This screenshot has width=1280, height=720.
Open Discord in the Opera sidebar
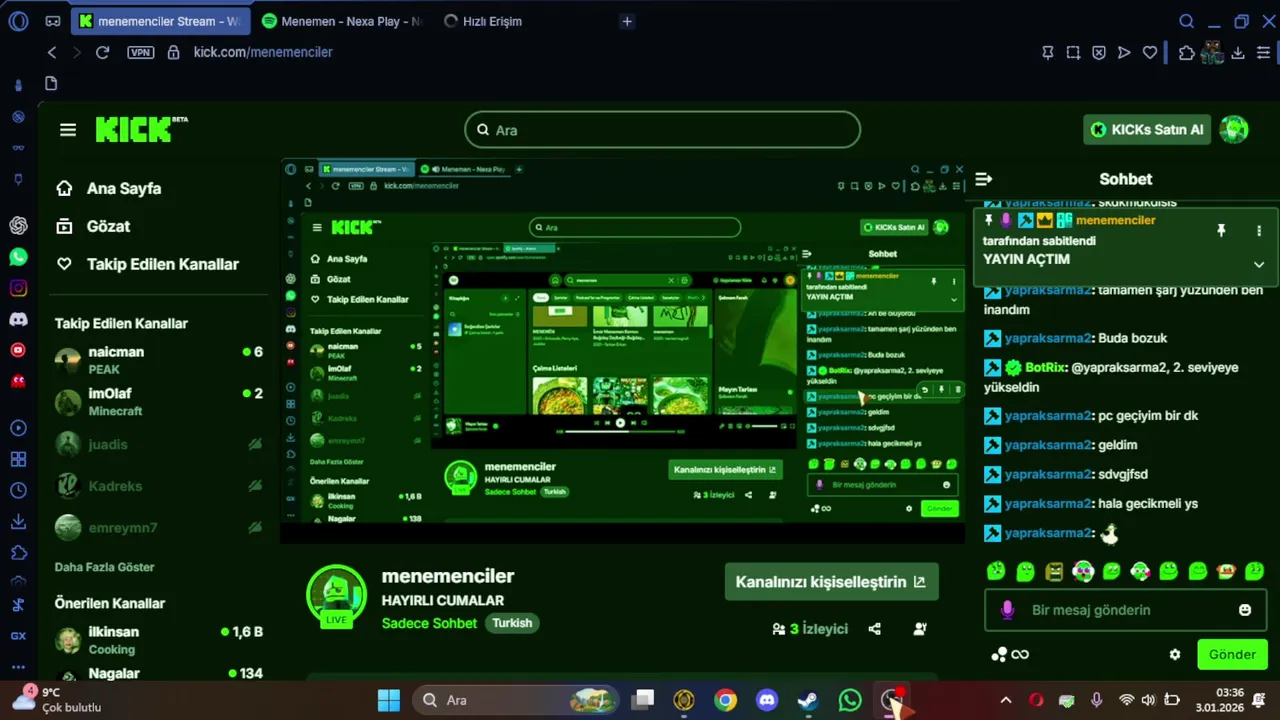point(18,319)
